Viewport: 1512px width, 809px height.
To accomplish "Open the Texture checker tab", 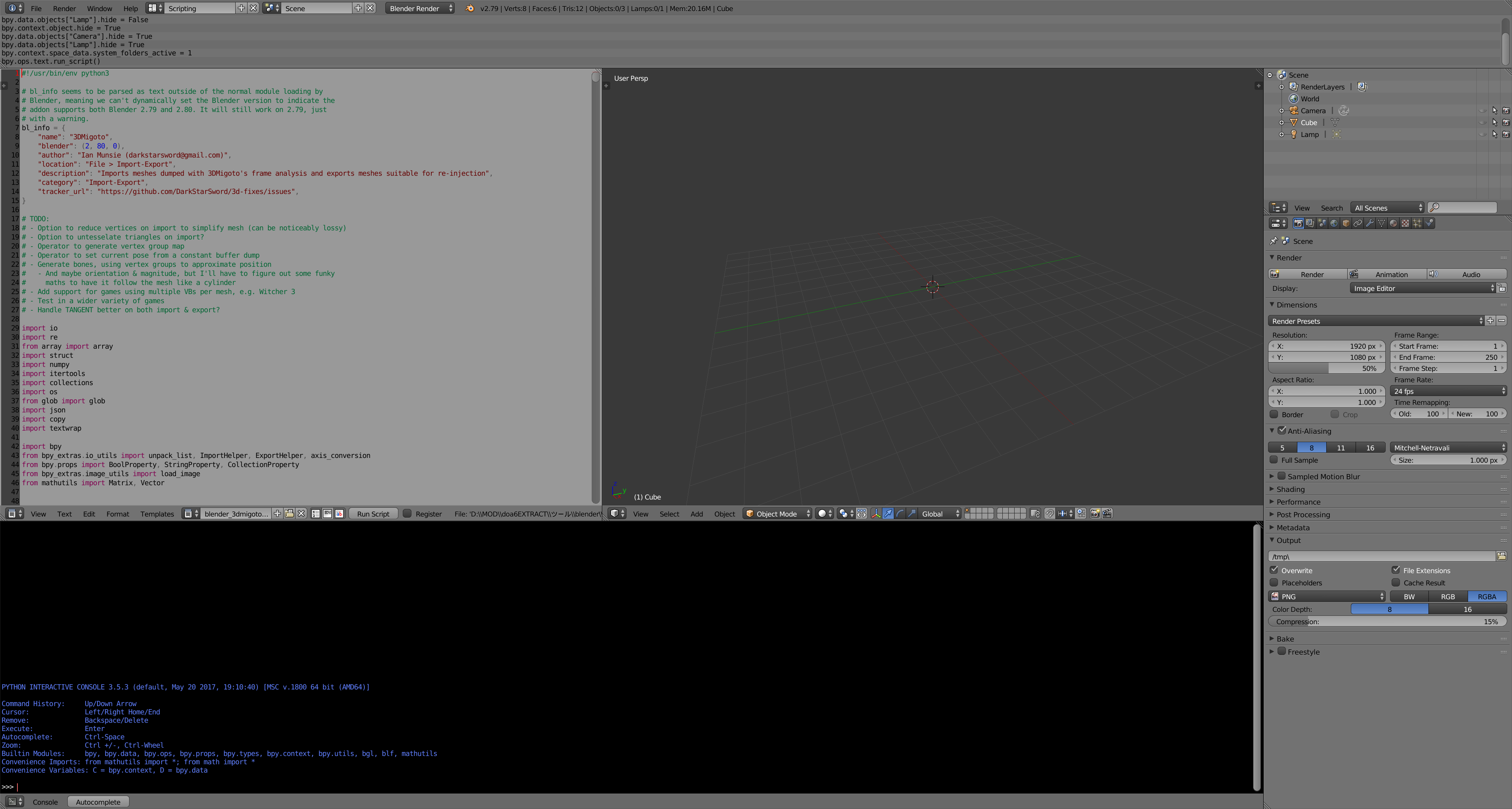I will [x=1405, y=223].
